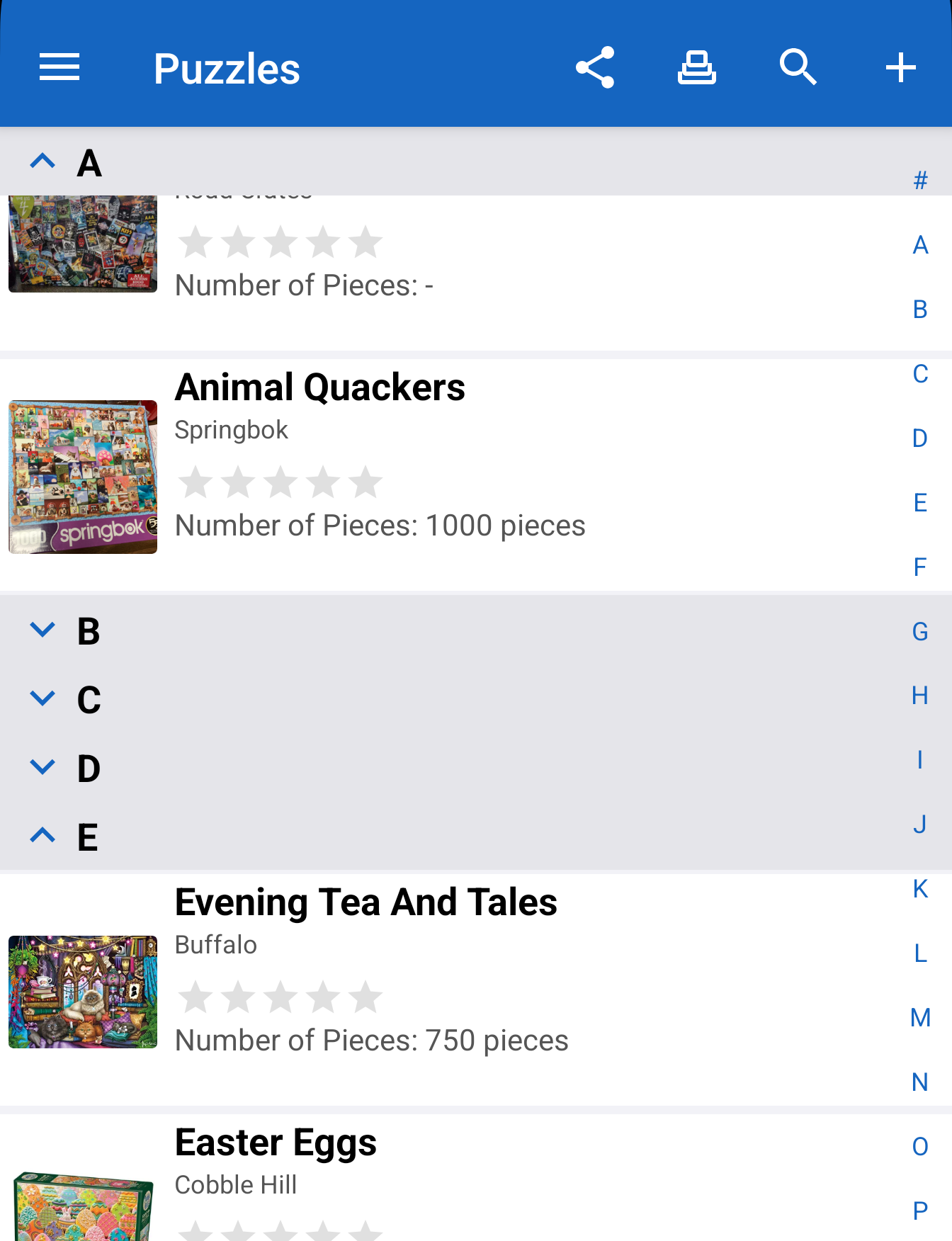Jump to # in alphabet index
Image resolution: width=952 pixels, height=1241 pixels.
(x=920, y=181)
